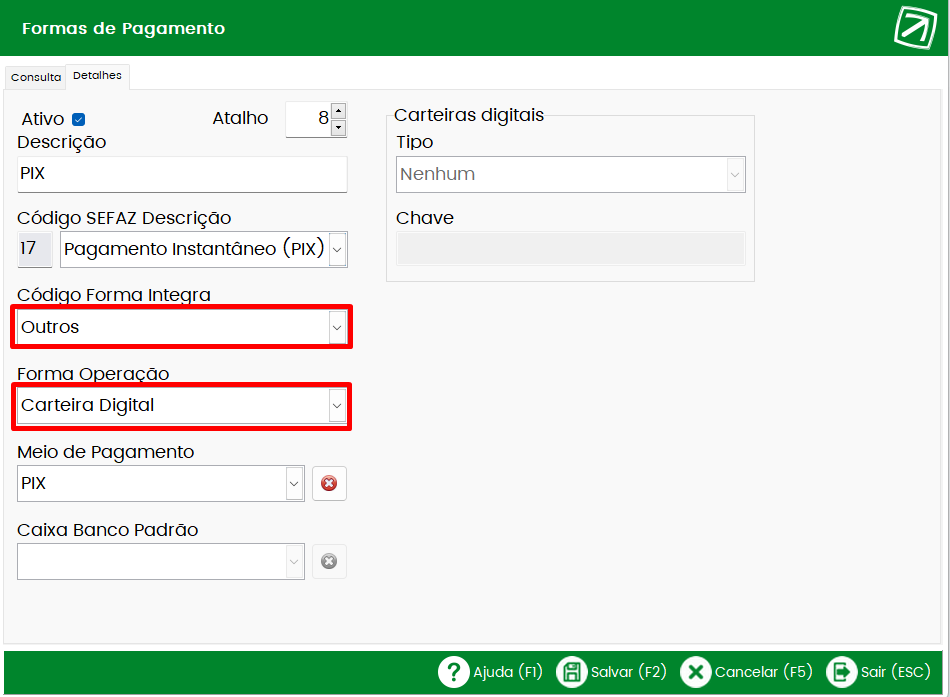The height and width of the screenshot is (697, 950).
Task: Click the Sair exit icon
Action: (x=841, y=672)
